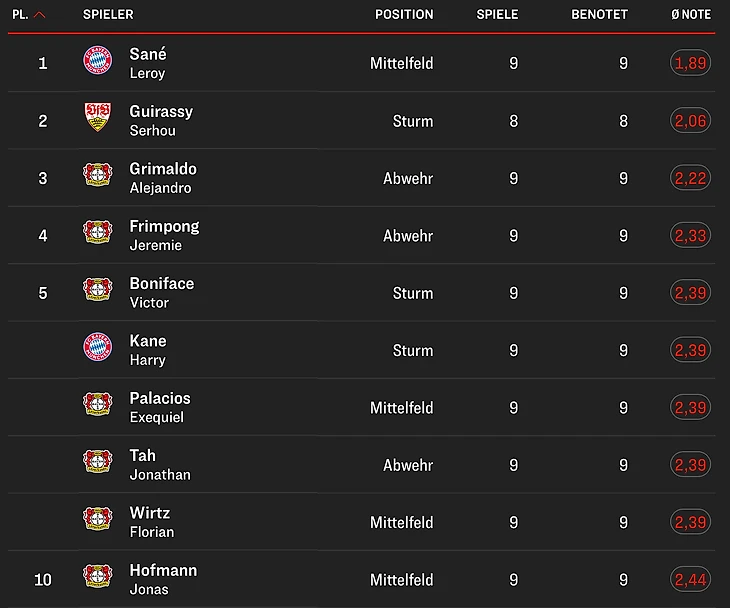
Task: Click the BENOTET column header
Action: pos(599,15)
